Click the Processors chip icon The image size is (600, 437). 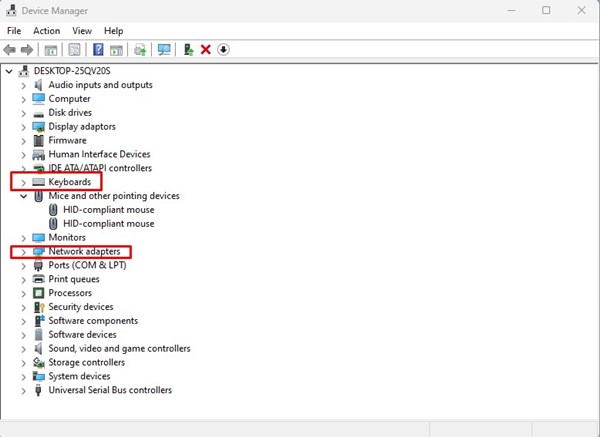click(x=39, y=293)
